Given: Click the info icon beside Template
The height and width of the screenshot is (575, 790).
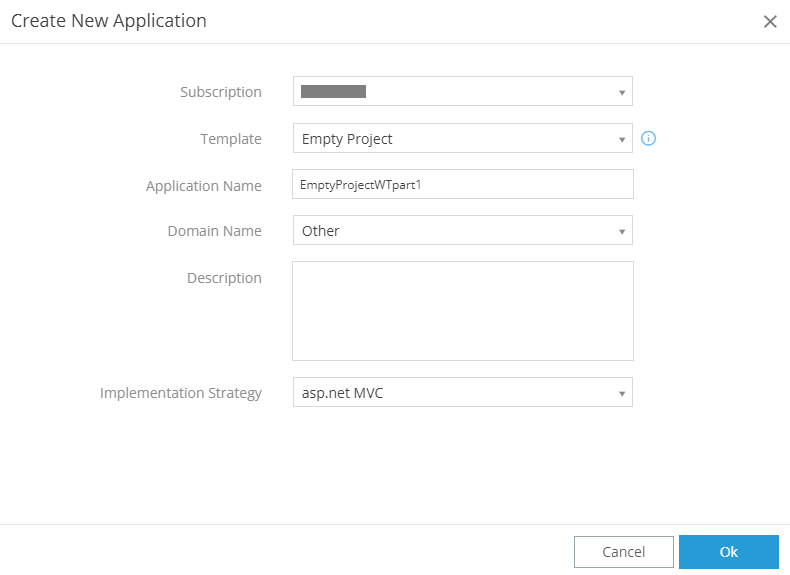Looking at the screenshot, I should [648, 139].
